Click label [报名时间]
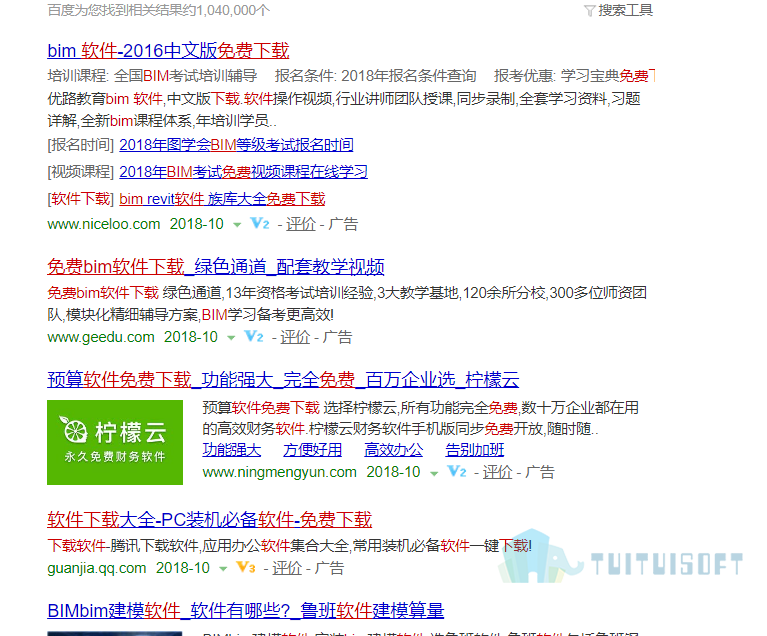The width and height of the screenshot is (767, 636). point(81,145)
